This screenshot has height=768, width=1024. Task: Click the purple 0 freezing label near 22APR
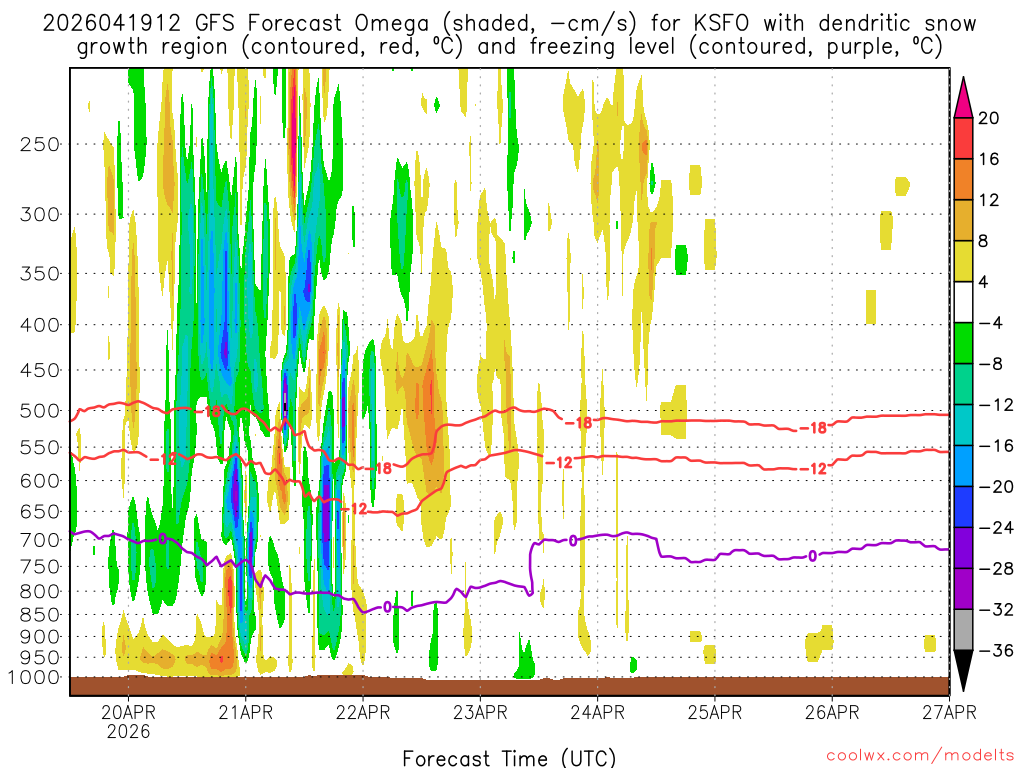point(387,607)
